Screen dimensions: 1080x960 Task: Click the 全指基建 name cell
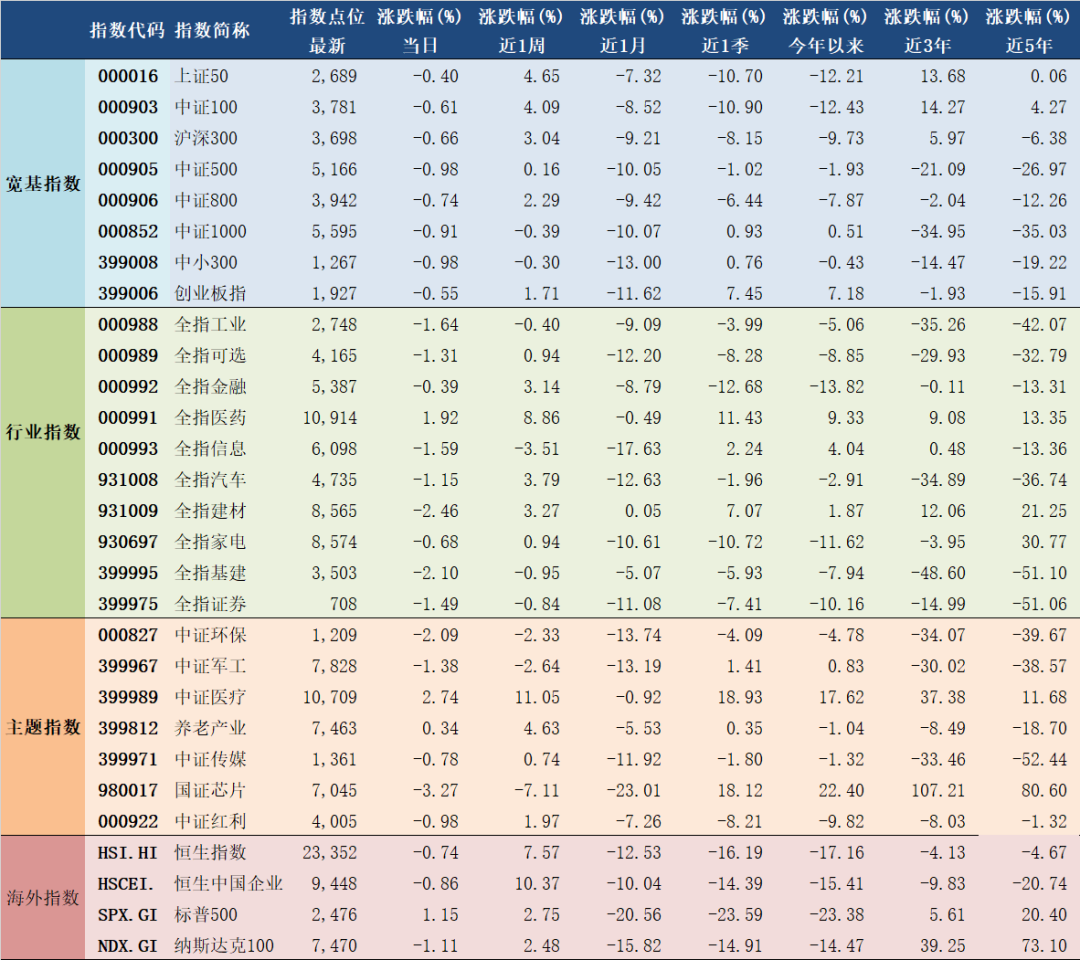coord(210,573)
